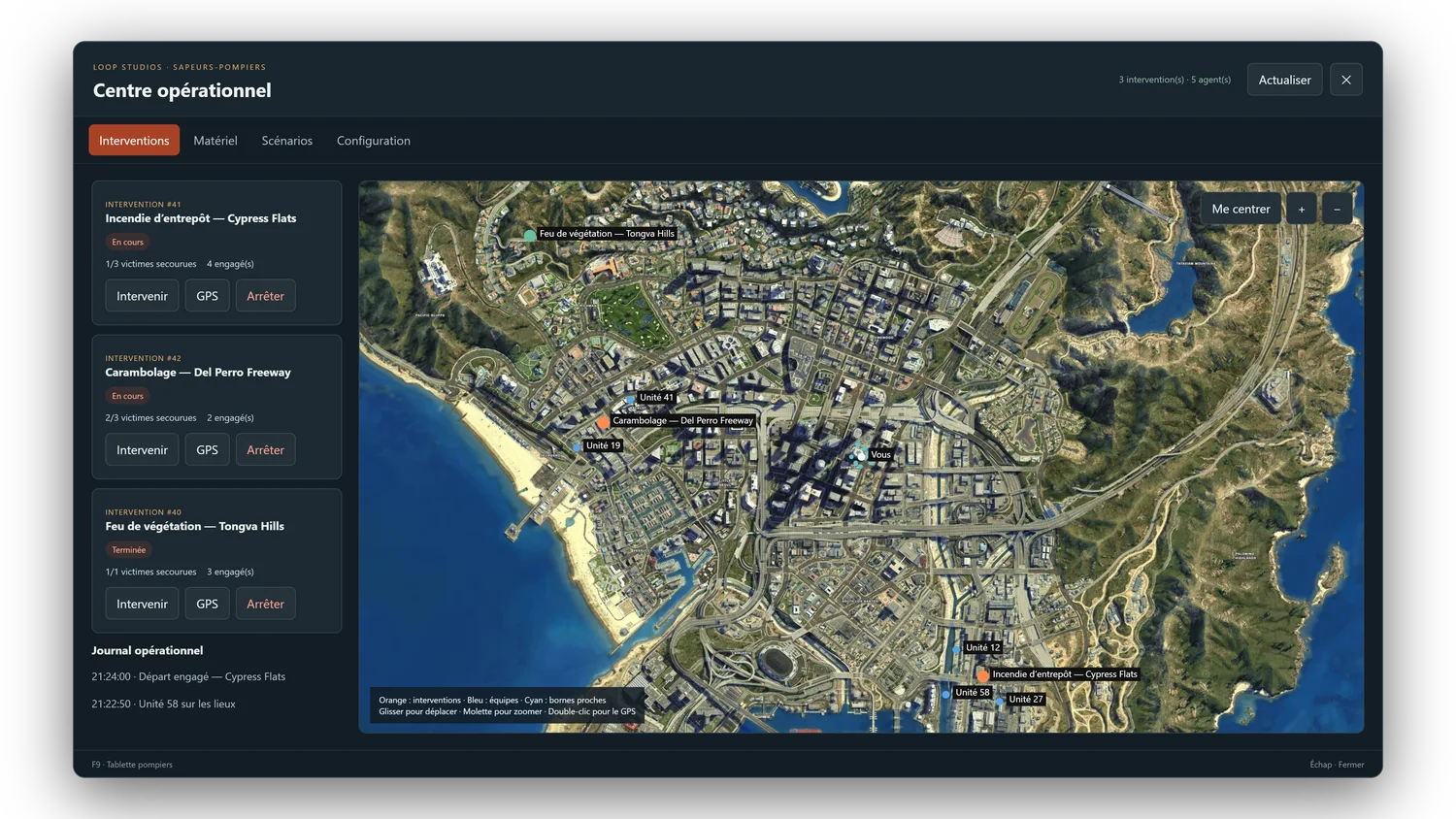Intervenir on Carambolage intervention #42
This screenshot has height=819, width=1456.
(142, 450)
